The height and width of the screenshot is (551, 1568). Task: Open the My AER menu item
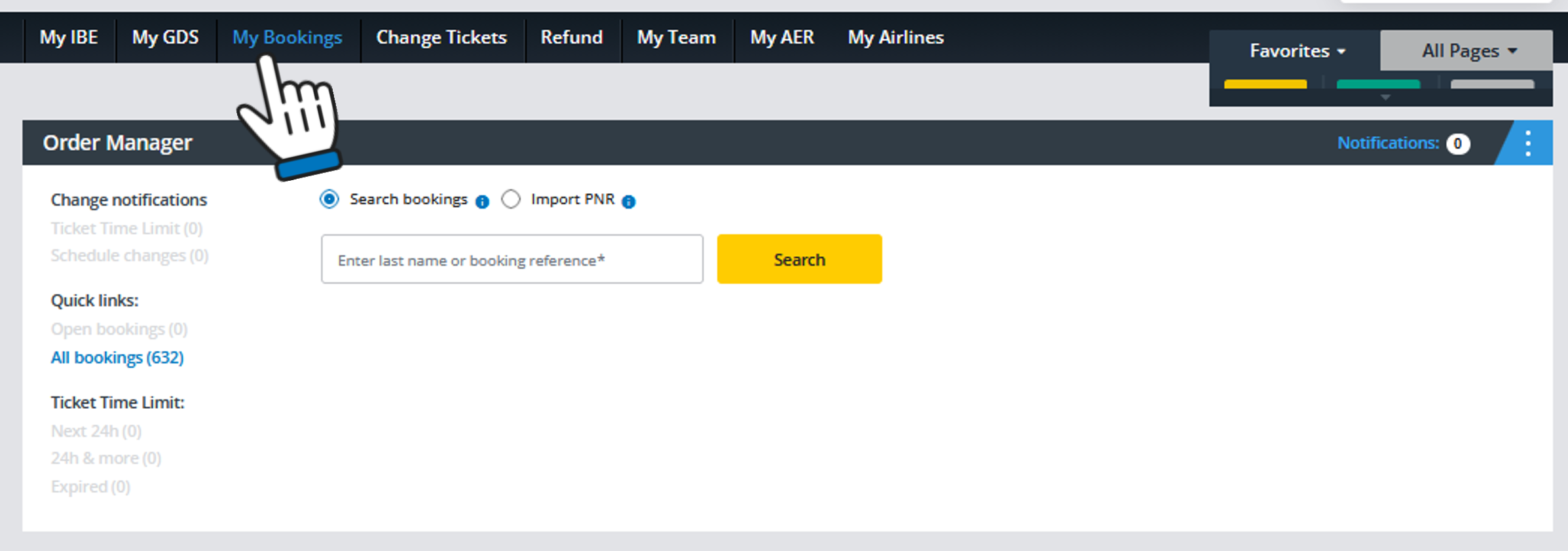[x=781, y=37]
